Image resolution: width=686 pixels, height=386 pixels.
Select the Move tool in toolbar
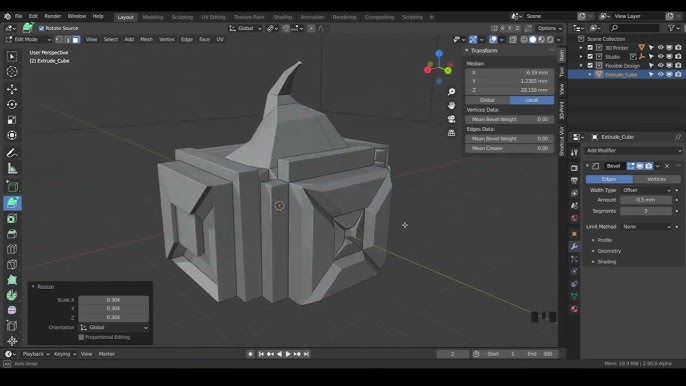(x=12, y=89)
